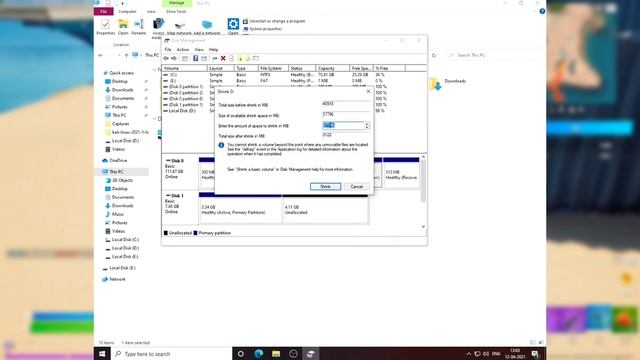Select Disk 1 3.34 GB primary partition
Viewport: 640px width, 360px height.
[240, 209]
